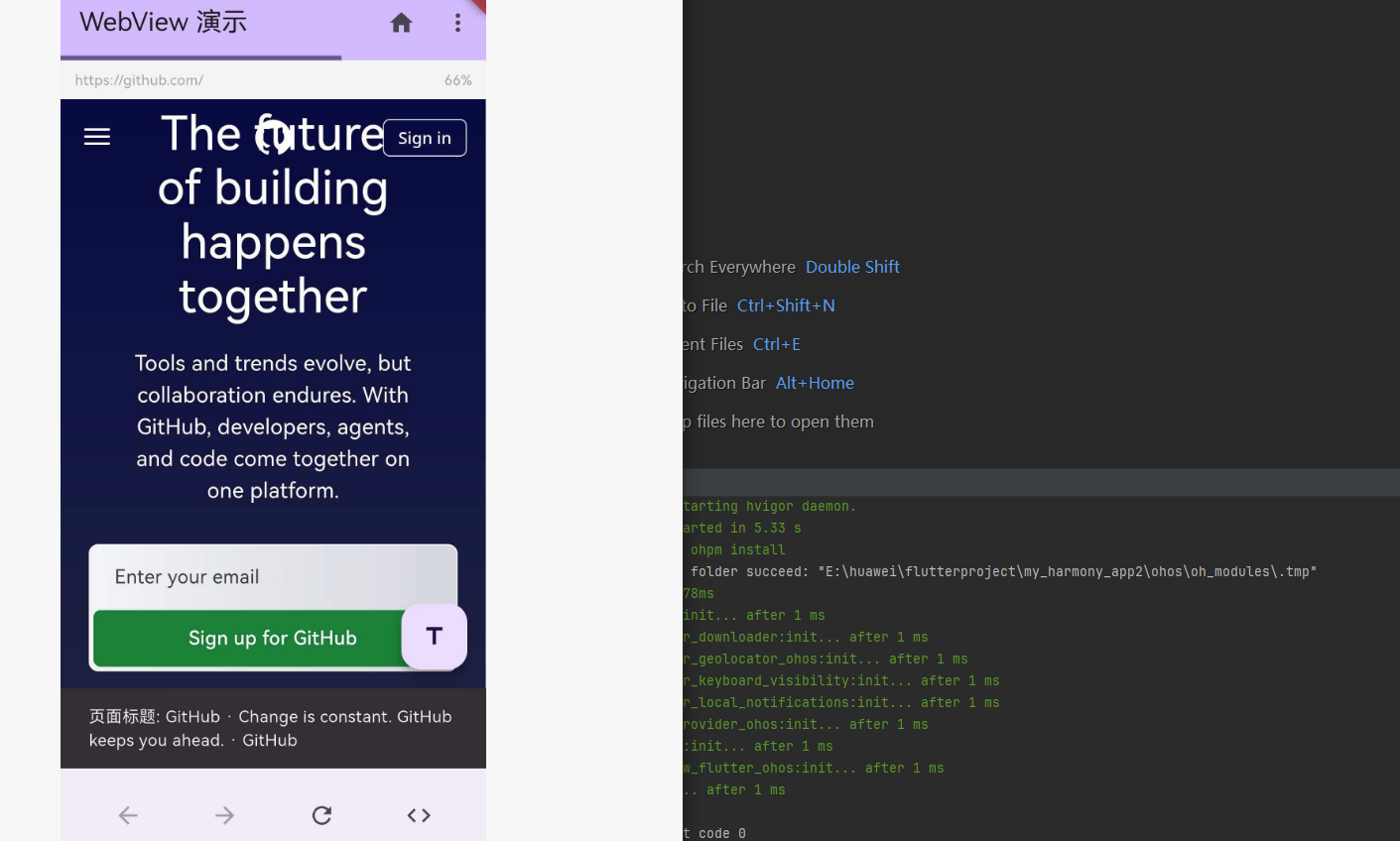Screen dimensions: 1400x841
Task: Open the code brackets icon in bottom bar
Action: pyautogui.click(x=419, y=815)
